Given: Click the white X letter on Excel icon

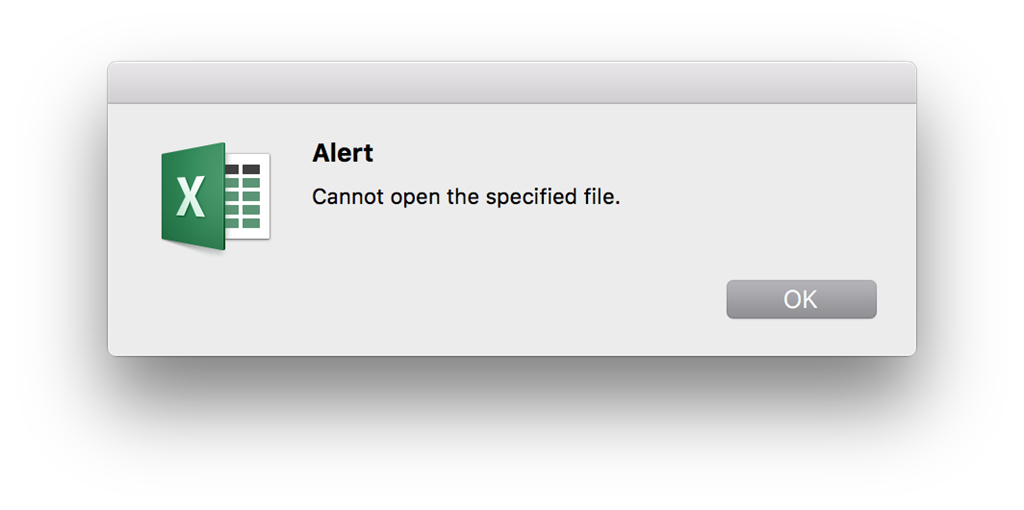Looking at the screenshot, I should coord(190,197).
